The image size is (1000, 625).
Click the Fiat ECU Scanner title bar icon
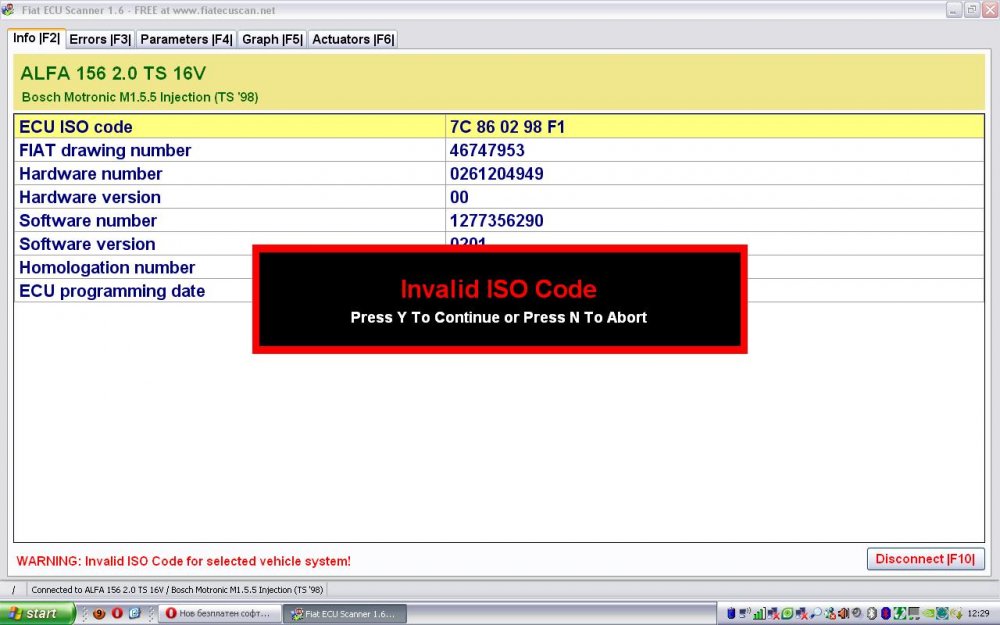point(9,9)
